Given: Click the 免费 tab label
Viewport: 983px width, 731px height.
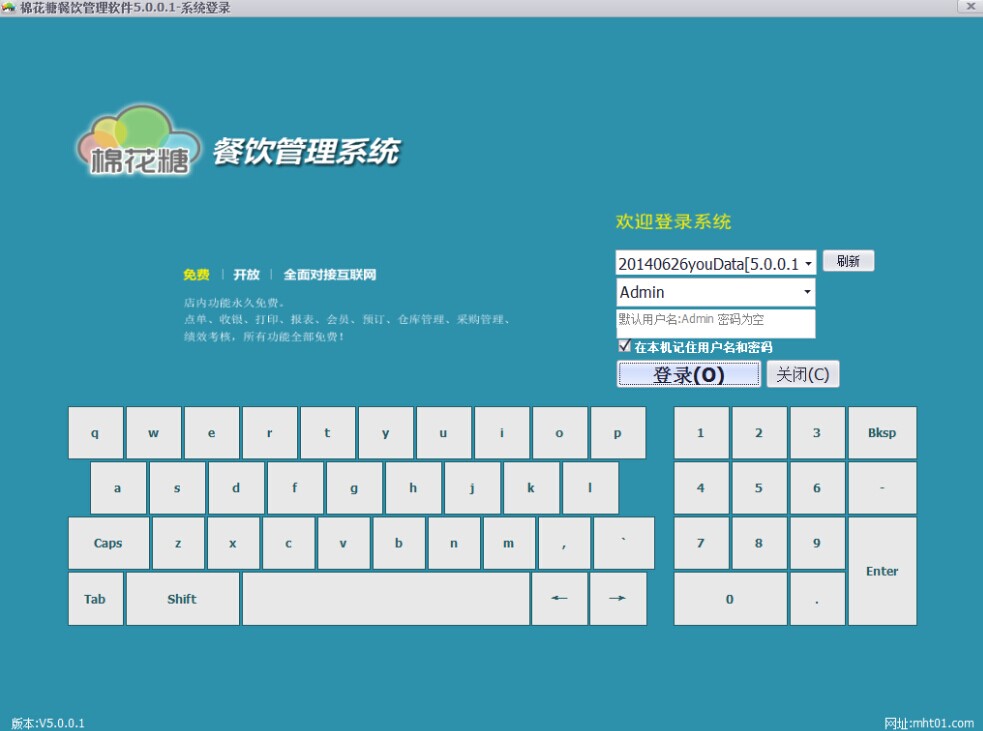Looking at the screenshot, I should tap(196, 275).
